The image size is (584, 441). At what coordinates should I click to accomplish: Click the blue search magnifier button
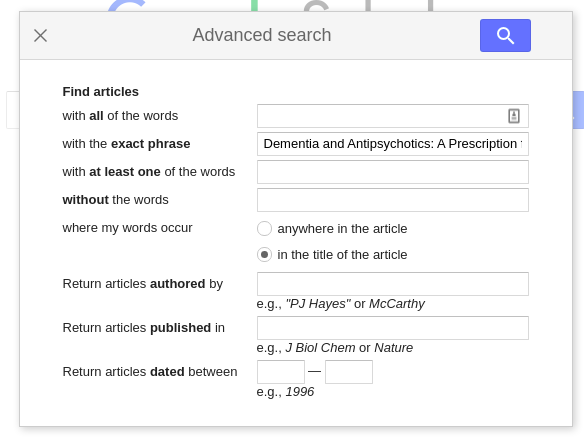click(x=505, y=35)
